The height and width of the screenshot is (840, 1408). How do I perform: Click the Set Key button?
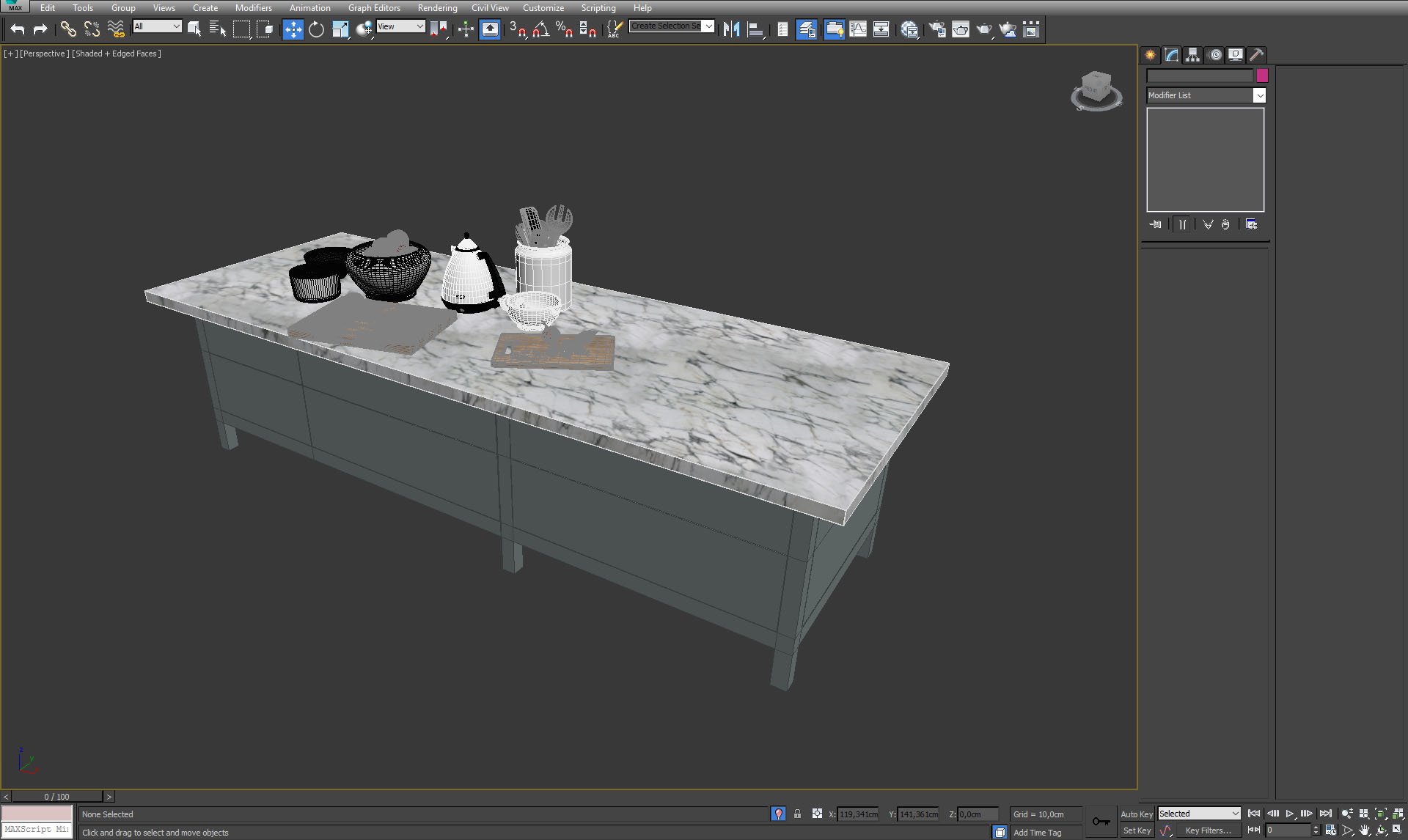click(x=1136, y=830)
